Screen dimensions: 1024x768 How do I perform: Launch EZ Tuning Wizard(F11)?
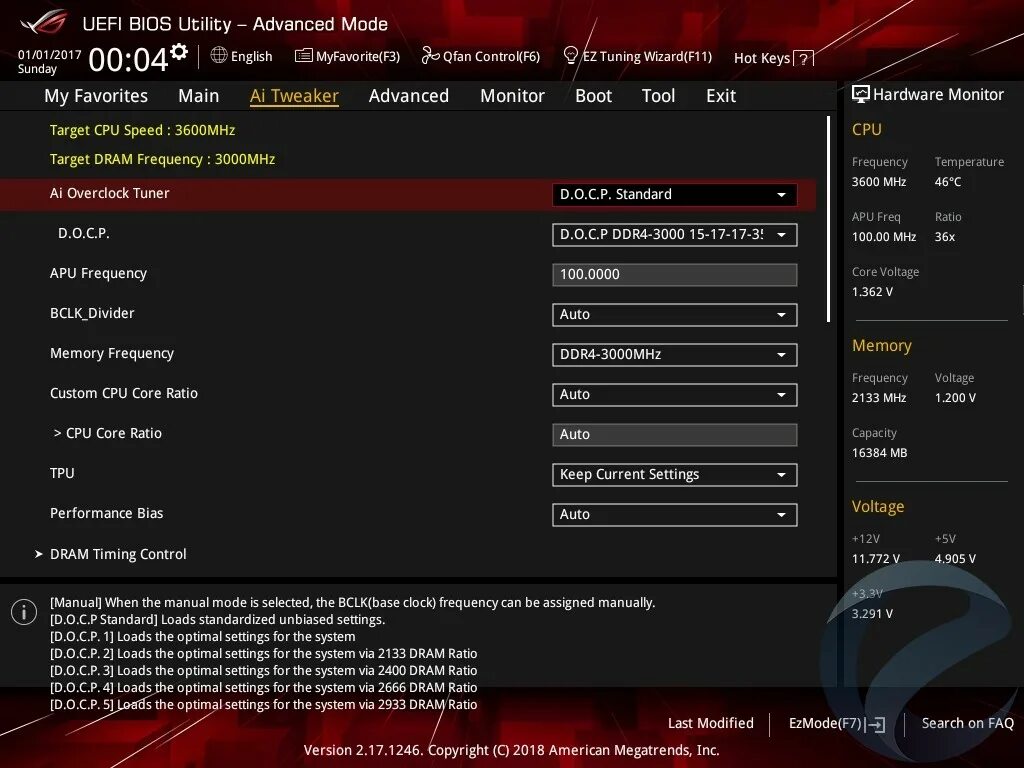tap(637, 56)
